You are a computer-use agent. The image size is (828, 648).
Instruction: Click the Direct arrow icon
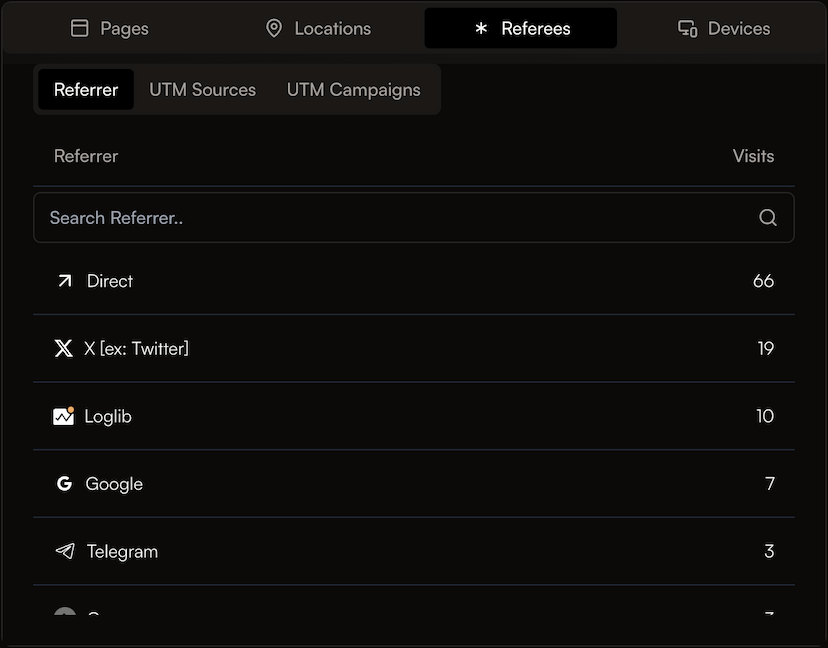pyautogui.click(x=65, y=281)
